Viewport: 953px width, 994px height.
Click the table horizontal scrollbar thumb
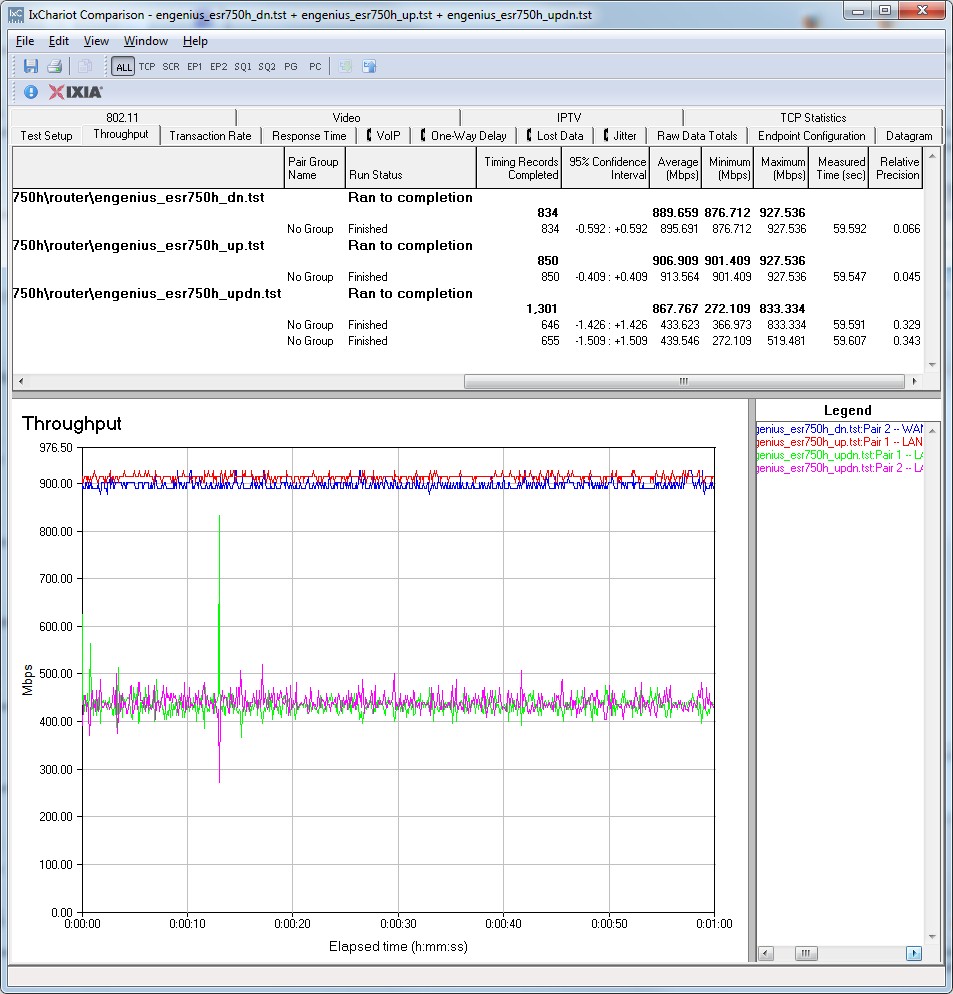684,381
